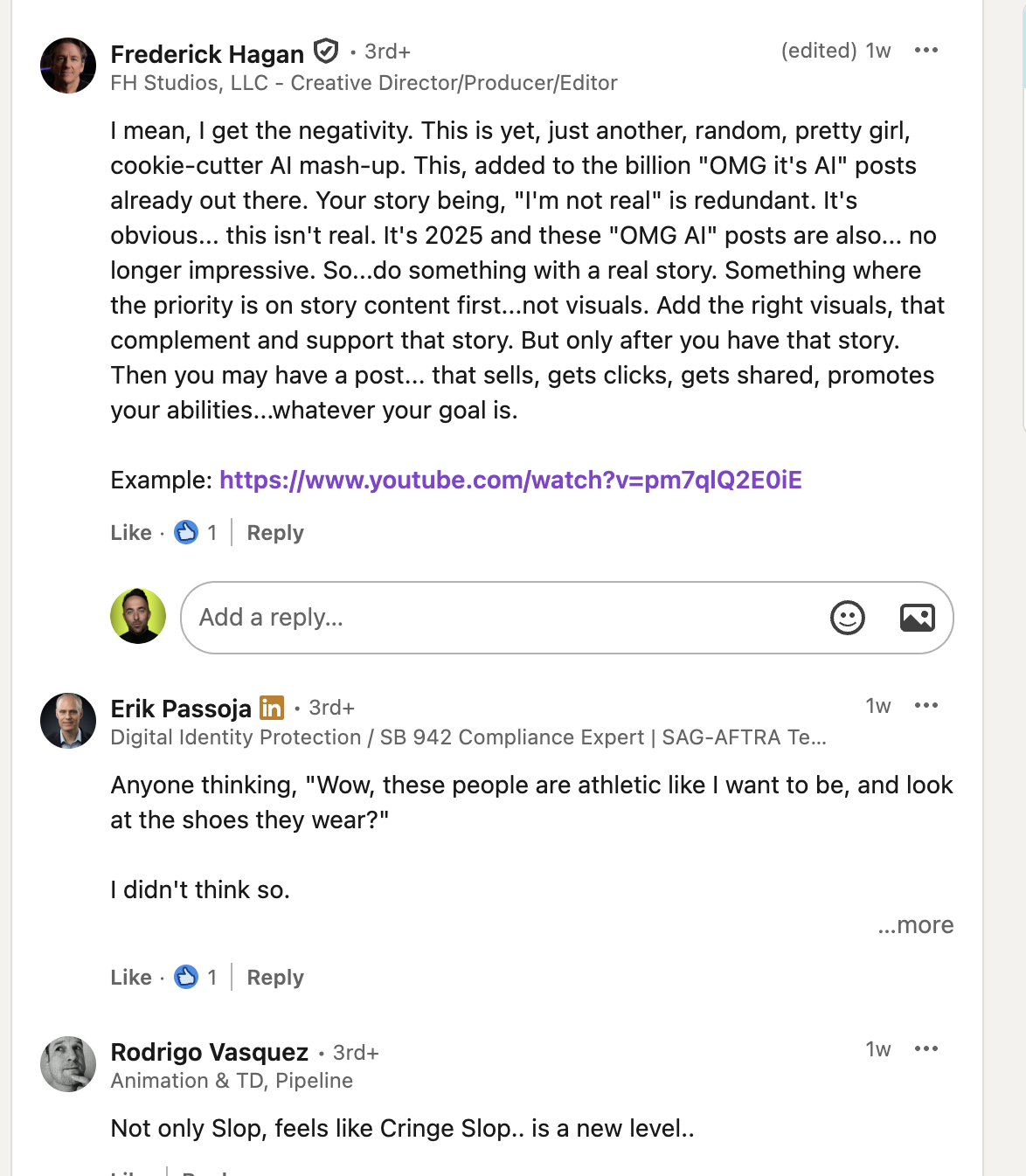Open the YouTube link in Frederick's comment
The height and width of the screenshot is (1176, 1026).
point(510,481)
